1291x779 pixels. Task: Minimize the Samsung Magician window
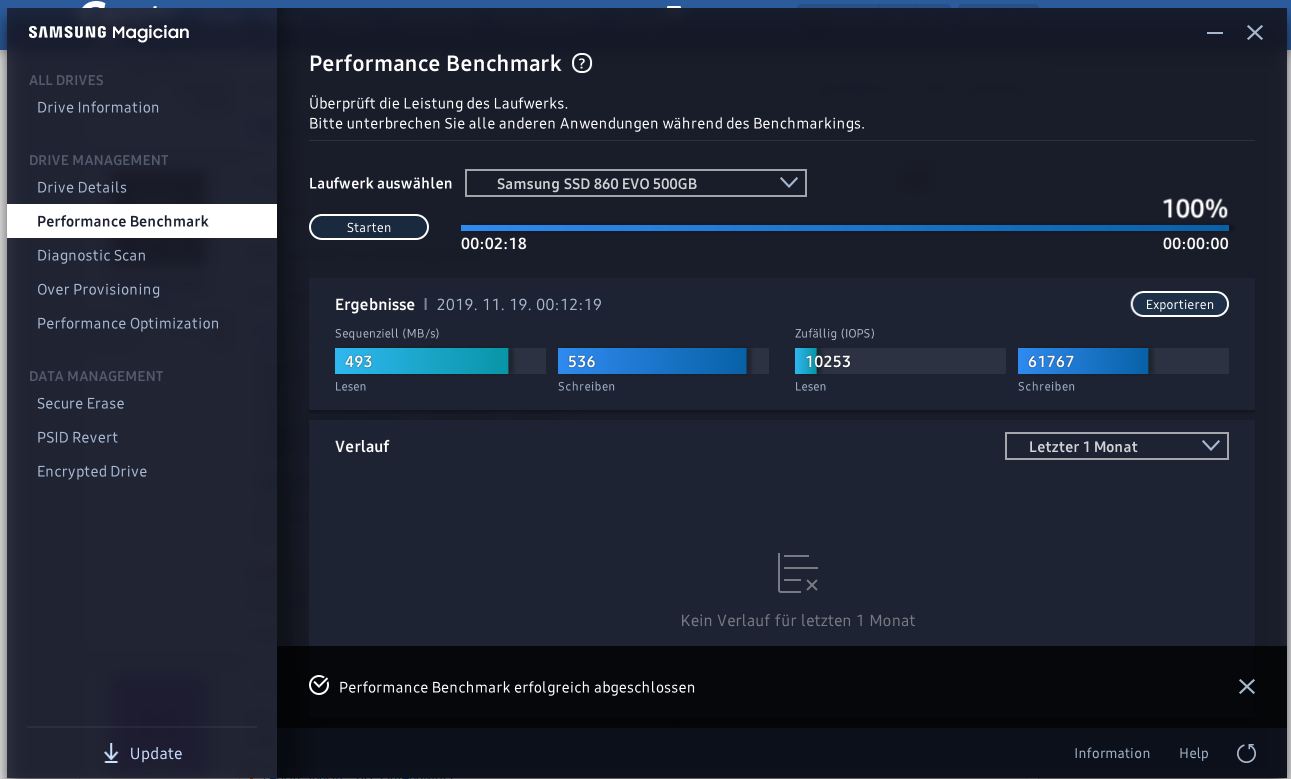tap(1215, 33)
